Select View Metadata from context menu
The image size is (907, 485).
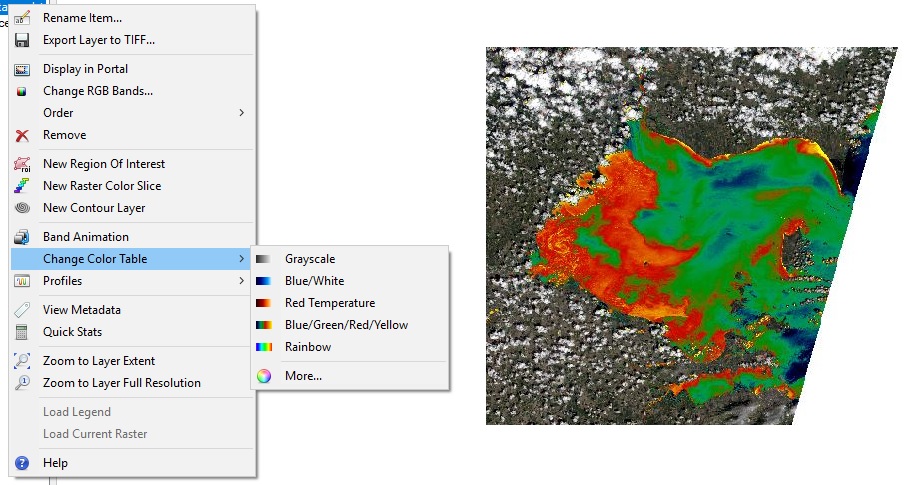(82, 310)
